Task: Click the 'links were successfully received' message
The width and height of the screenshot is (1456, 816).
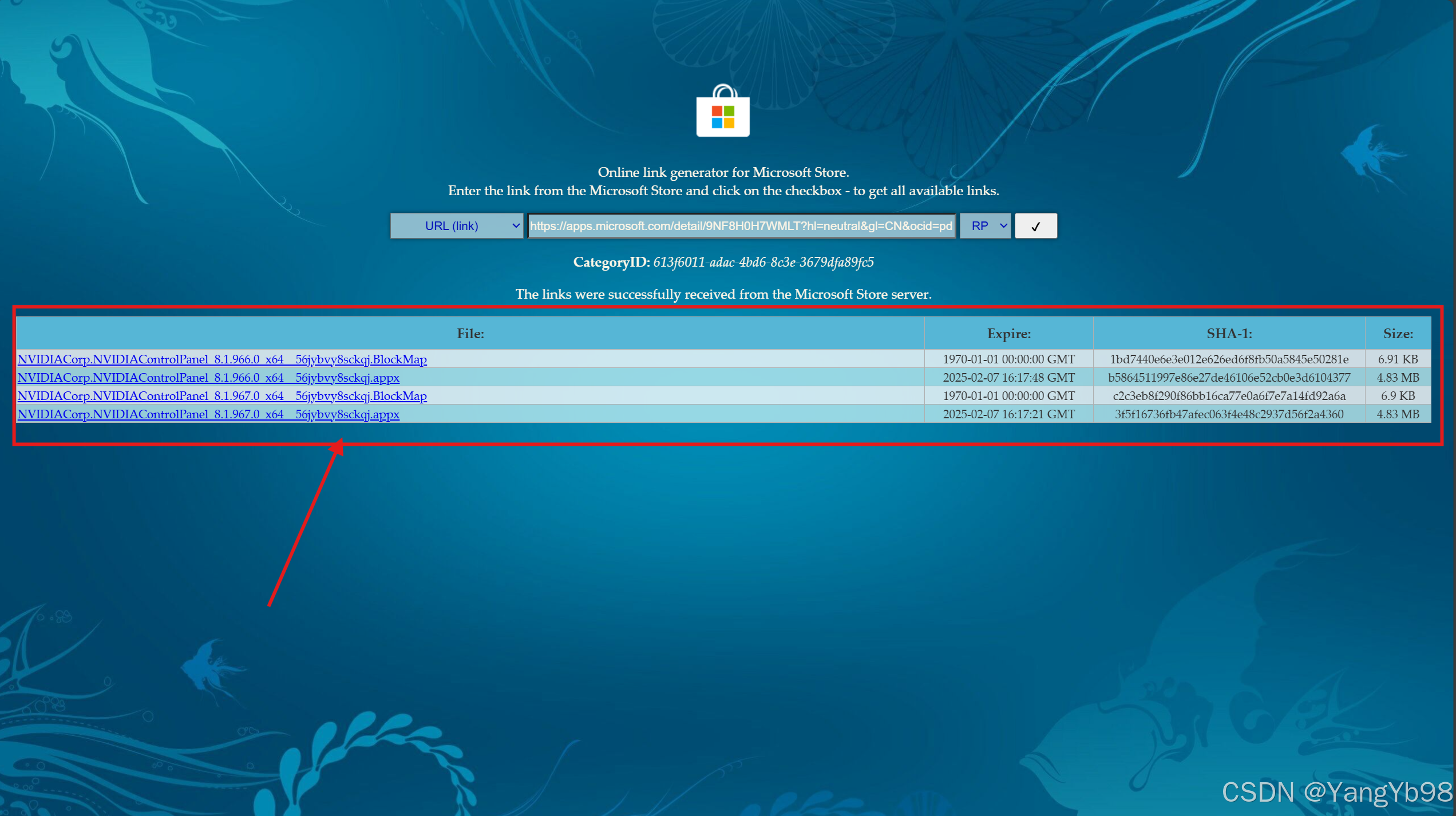Action: (x=723, y=294)
